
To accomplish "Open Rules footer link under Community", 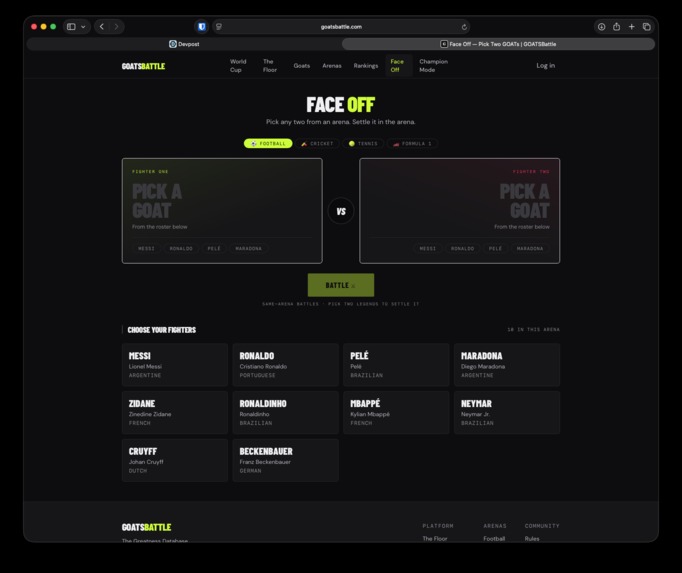I will click(532, 539).
